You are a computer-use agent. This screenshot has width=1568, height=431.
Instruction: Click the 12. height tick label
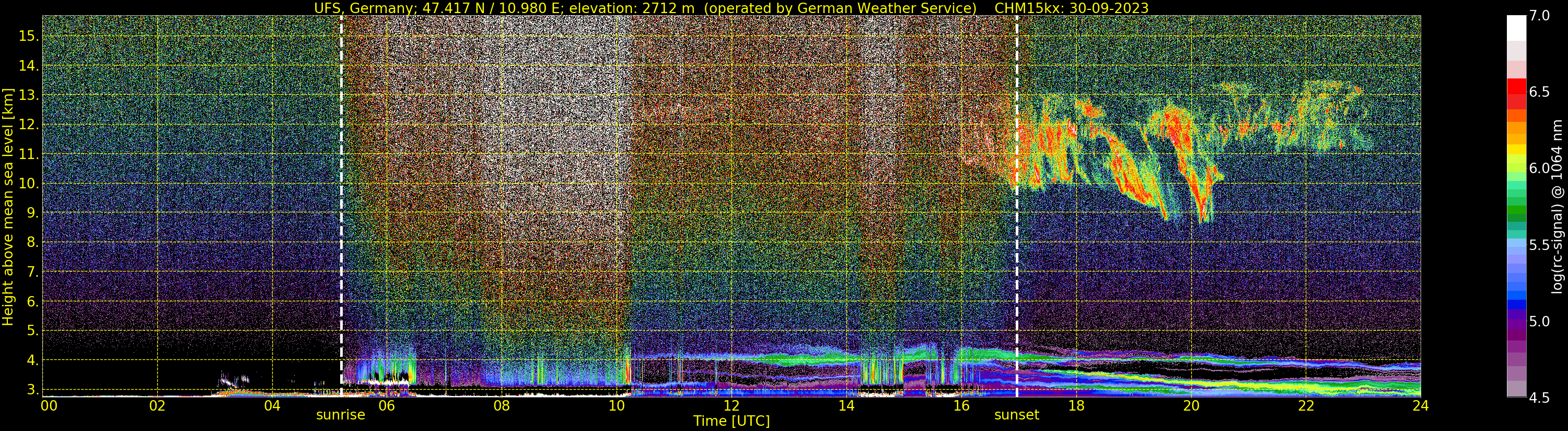tap(29, 124)
